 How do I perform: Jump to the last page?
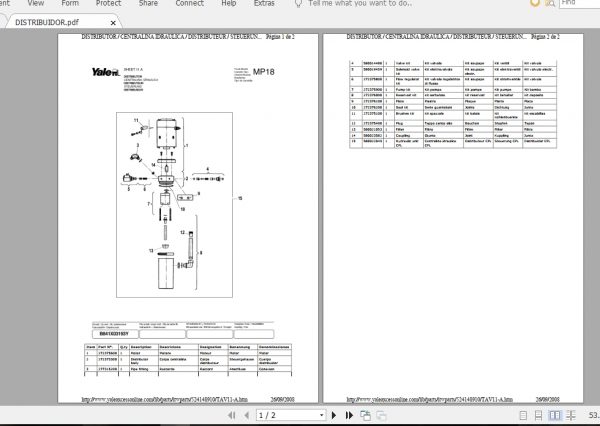pos(349,415)
